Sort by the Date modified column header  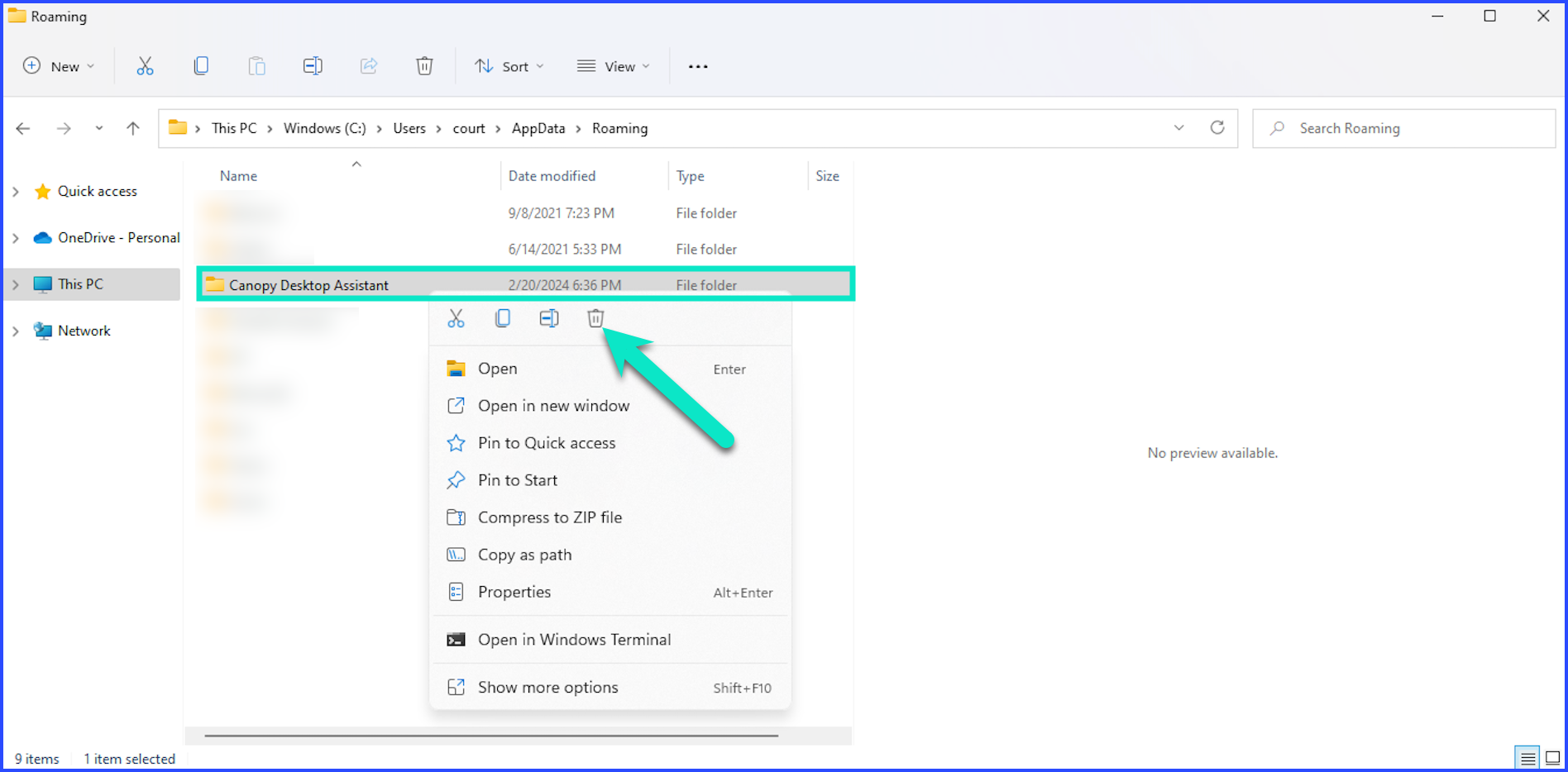click(x=552, y=176)
